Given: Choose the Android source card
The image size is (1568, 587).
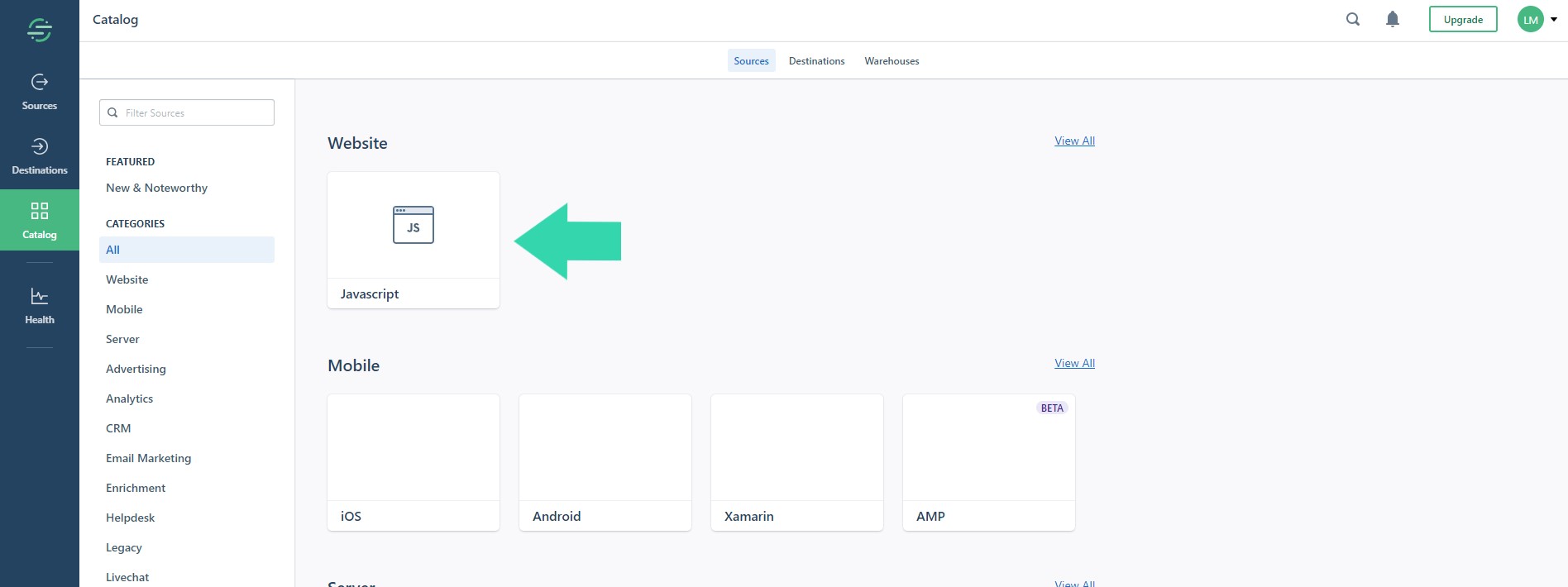Looking at the screenshot, I should pos(605,462).
